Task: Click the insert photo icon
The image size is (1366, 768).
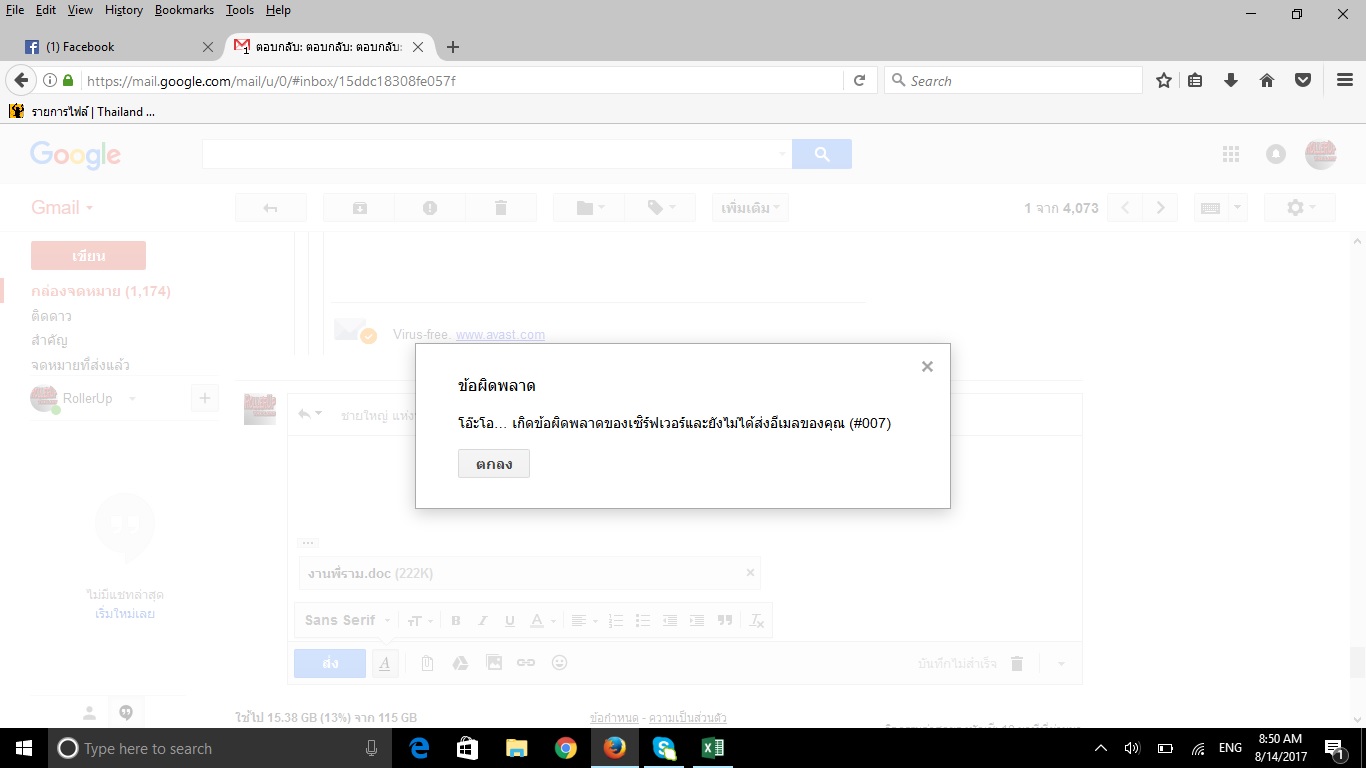Action: click(x=493, y=663)
